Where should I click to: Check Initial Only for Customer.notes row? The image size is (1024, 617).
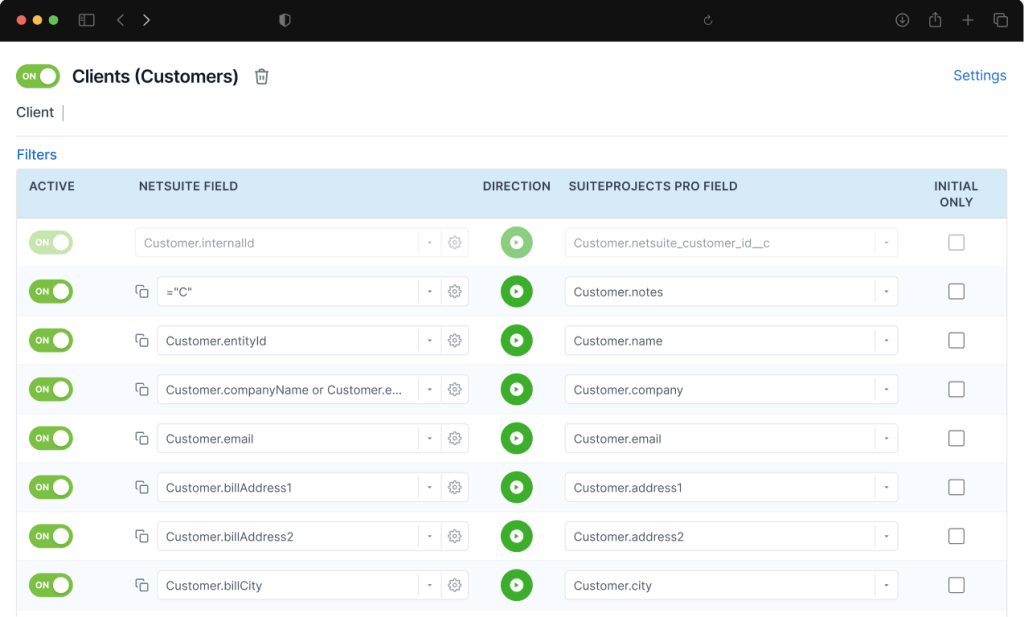click(x=956, y=291)
